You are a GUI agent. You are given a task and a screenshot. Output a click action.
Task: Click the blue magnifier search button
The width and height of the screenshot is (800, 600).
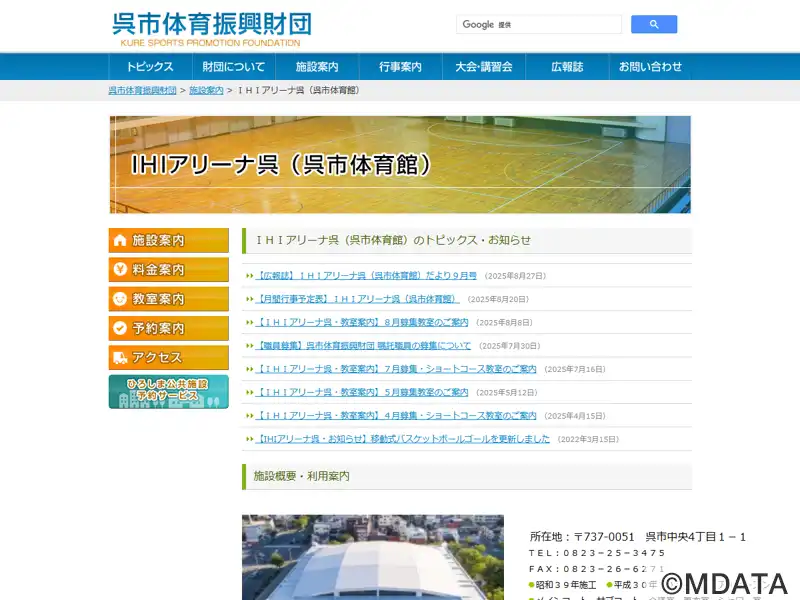pyautogui.click(x=654, y=24)
